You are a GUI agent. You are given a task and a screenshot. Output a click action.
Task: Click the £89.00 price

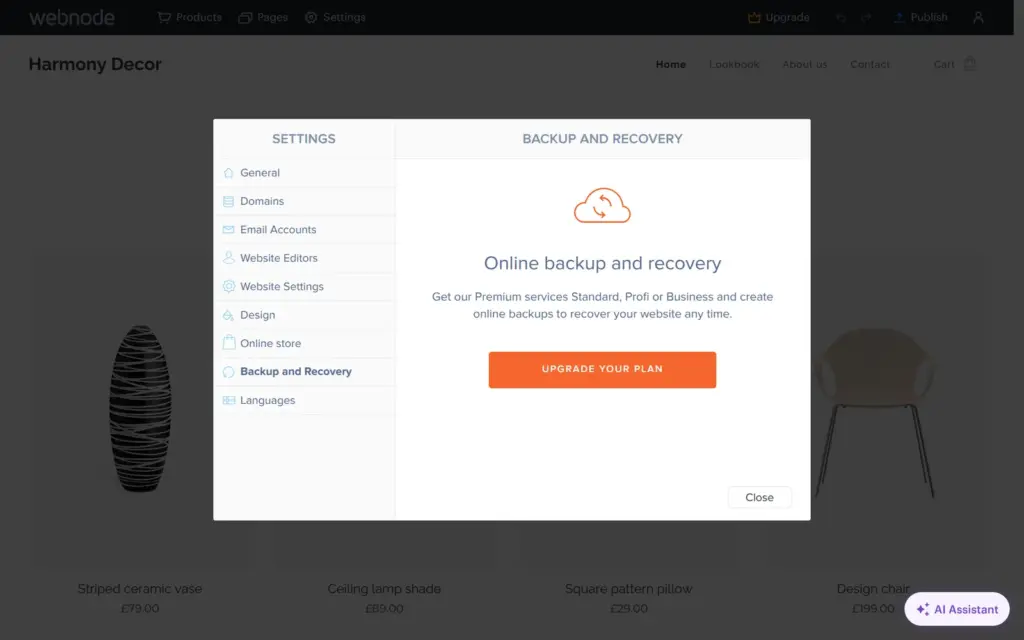[x=384, y=608]
